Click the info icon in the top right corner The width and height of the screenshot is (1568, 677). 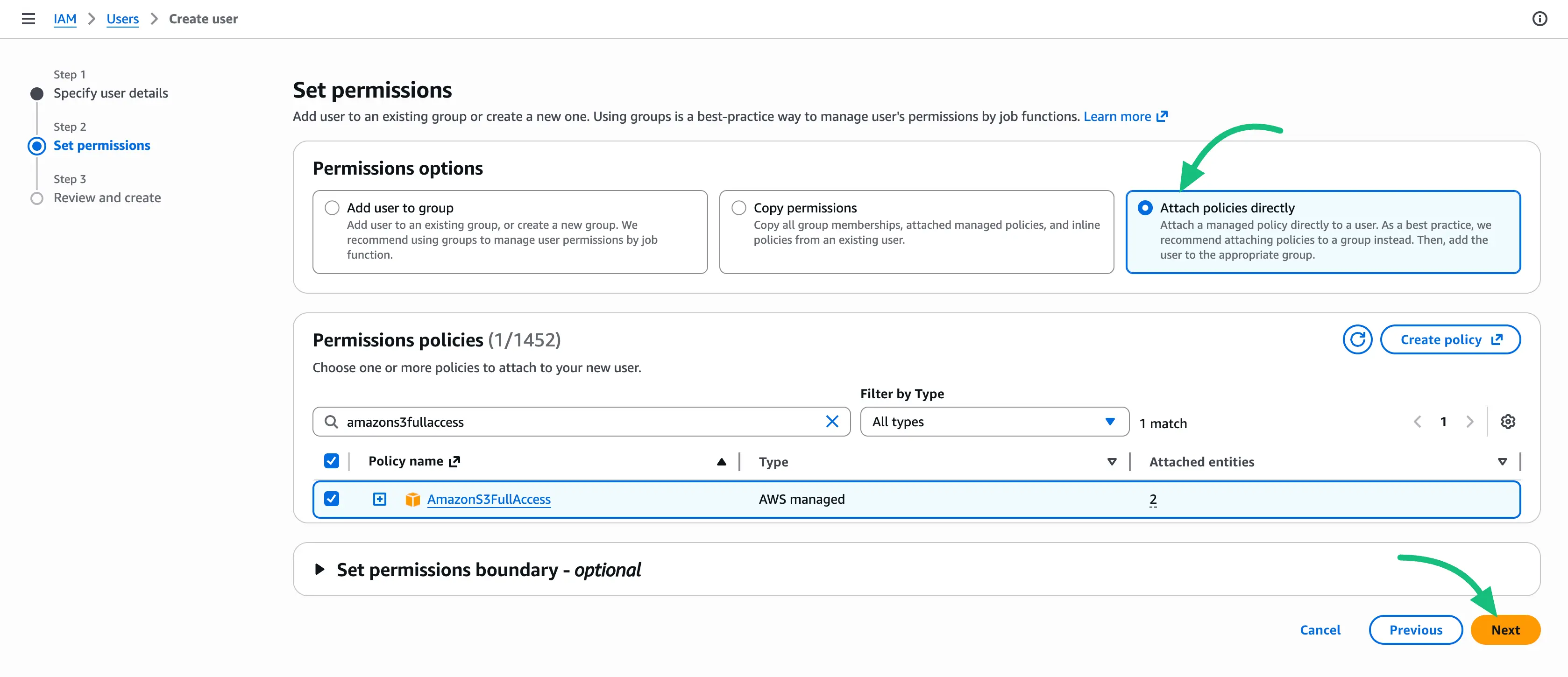pos(1540,19)
